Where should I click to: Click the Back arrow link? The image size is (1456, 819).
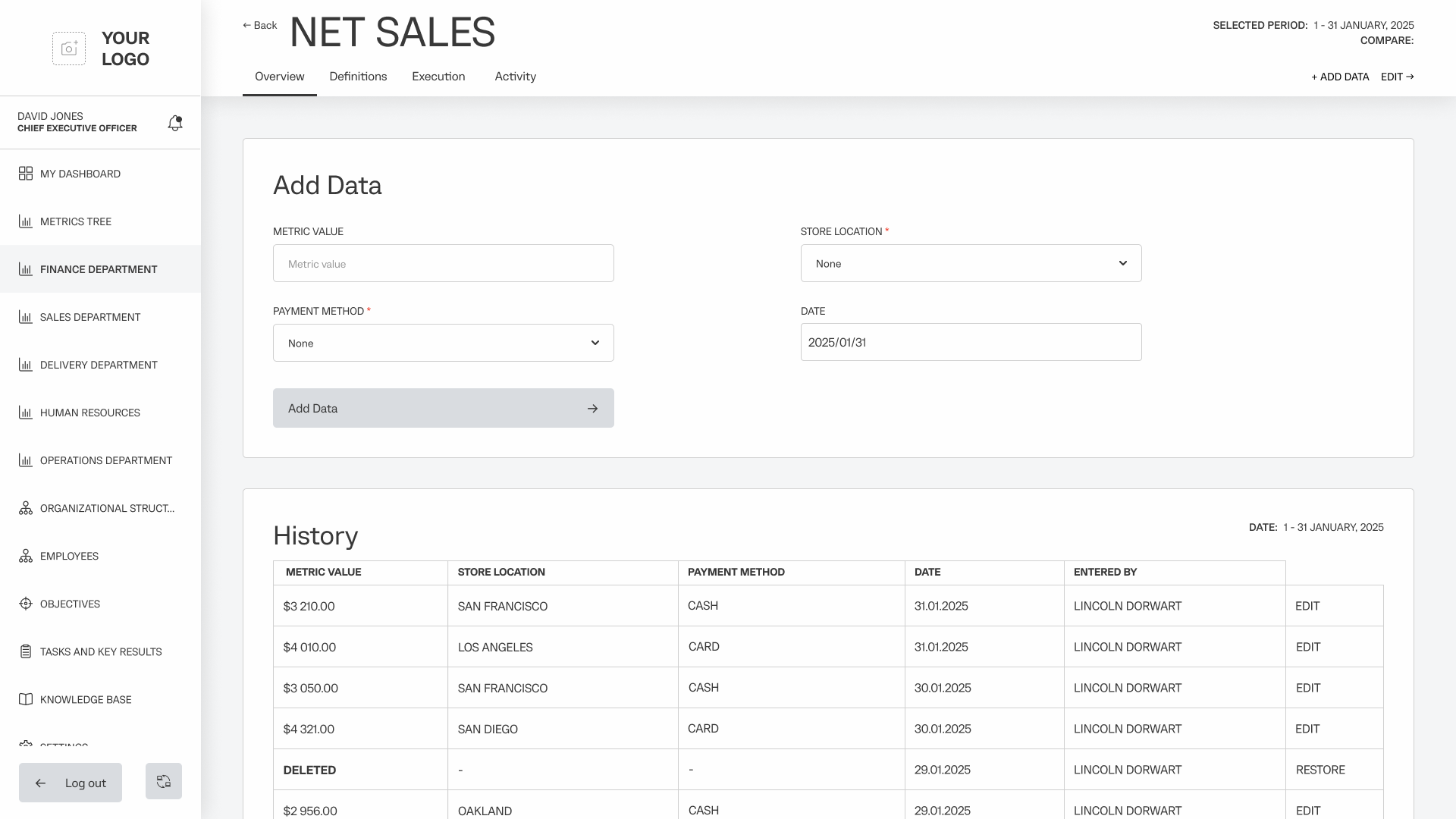coord(259,25)
